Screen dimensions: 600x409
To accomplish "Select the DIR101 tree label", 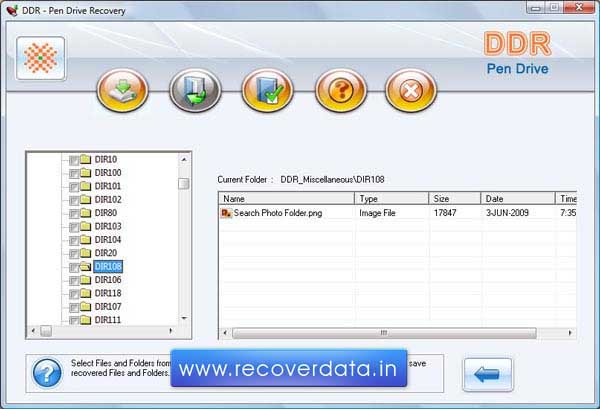I will point(108,186).
